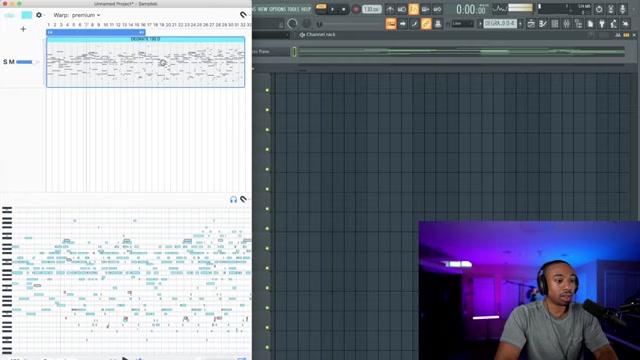Click the headphones icon above piano roll
Viewport: 640px width, 360px height.
233,200
